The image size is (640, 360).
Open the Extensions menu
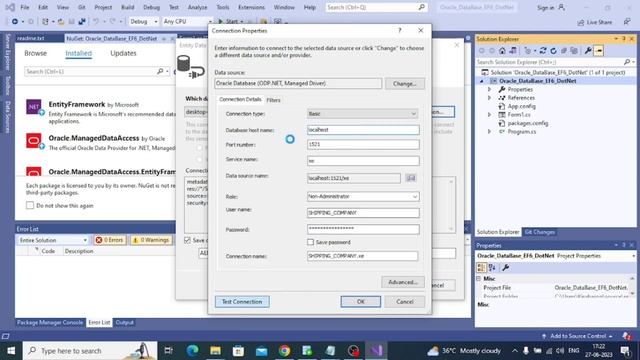(251, 7)
